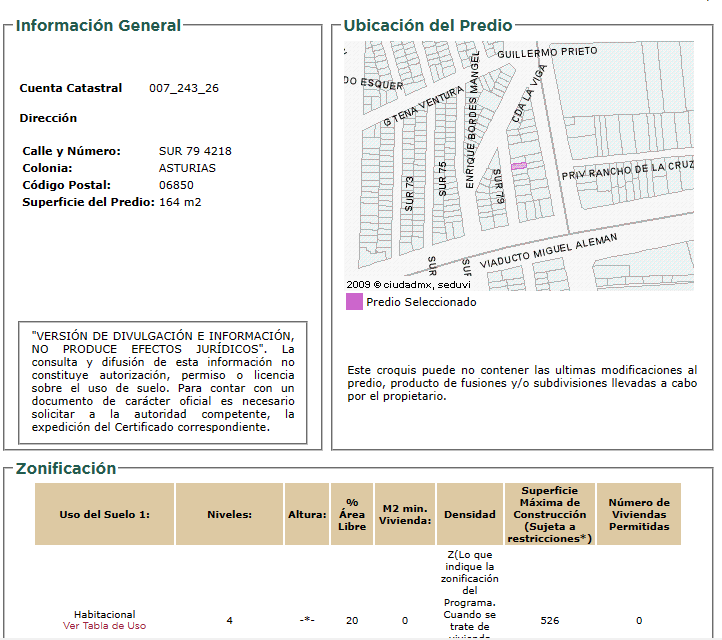Click the Densidad column header
This screenshot has width=722, height=640.
pyautogui.click(x=470, y=514)
